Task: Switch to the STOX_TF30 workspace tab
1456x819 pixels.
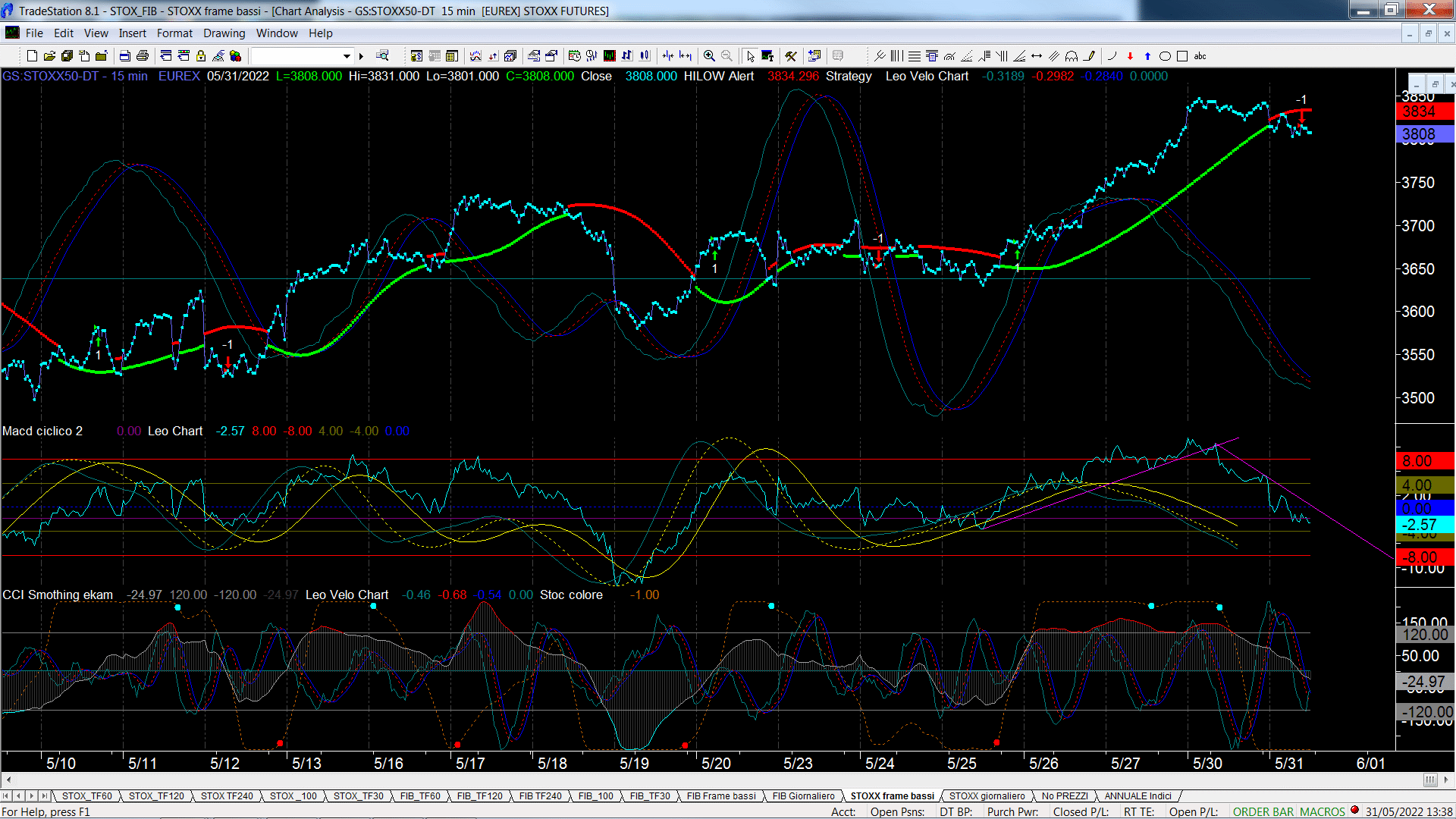Action: click(358, 796)
